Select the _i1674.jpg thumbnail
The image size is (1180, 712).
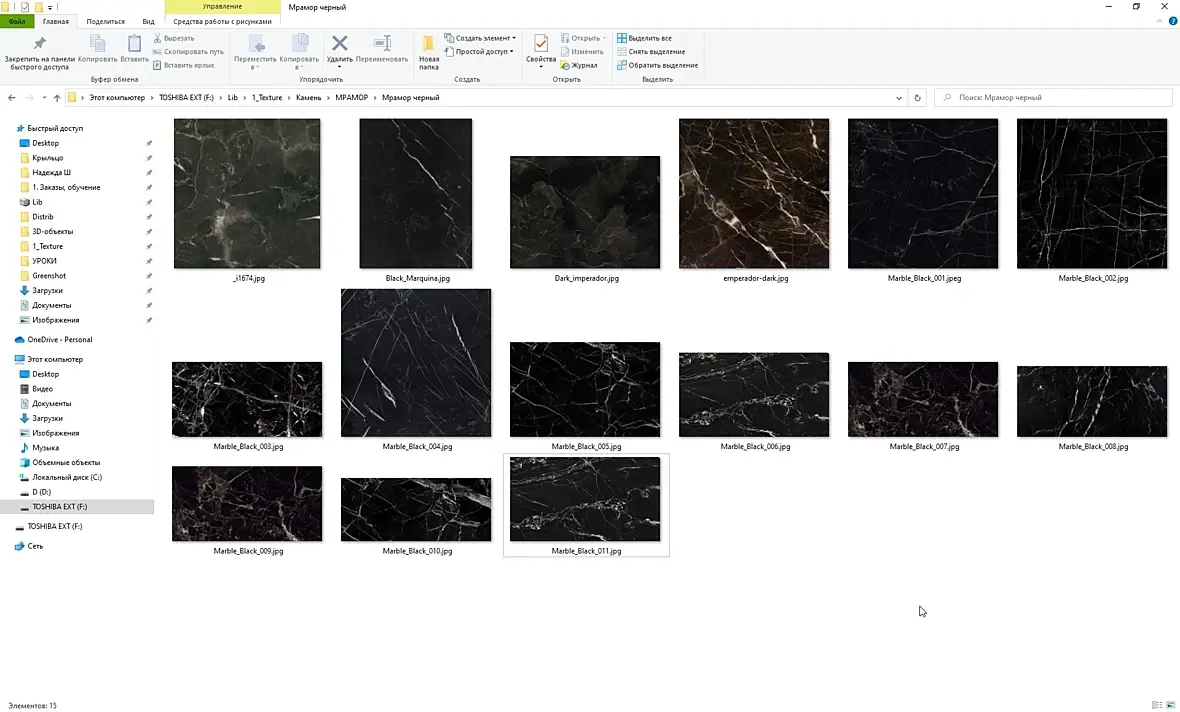(x=247, y=193)
